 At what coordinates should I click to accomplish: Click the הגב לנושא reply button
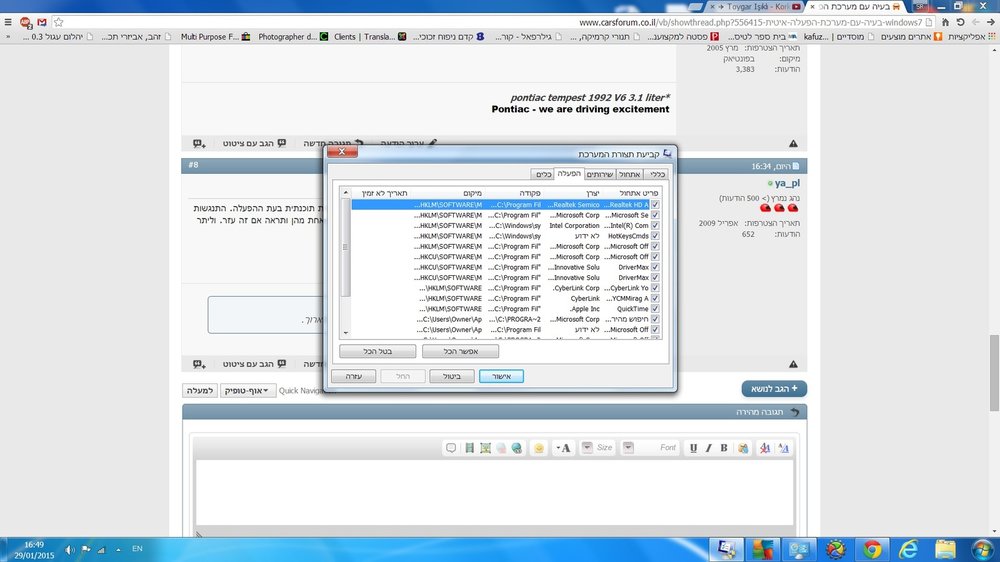coord(774,388)
